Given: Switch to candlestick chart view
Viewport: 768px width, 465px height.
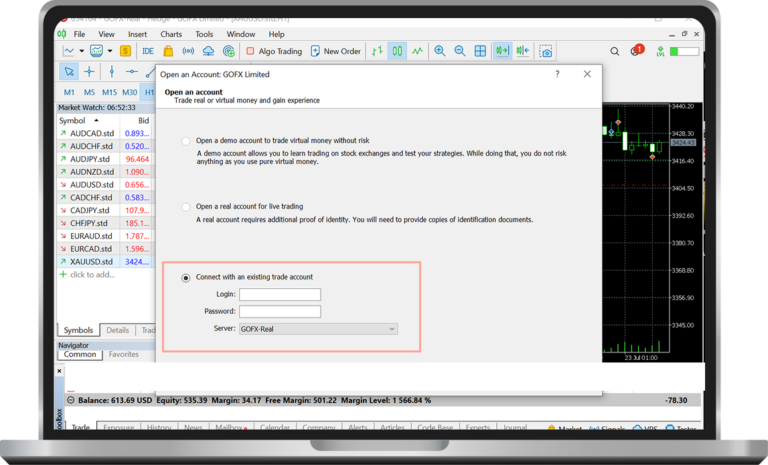Looking at the screenshot, I should (x=397, y=51).
